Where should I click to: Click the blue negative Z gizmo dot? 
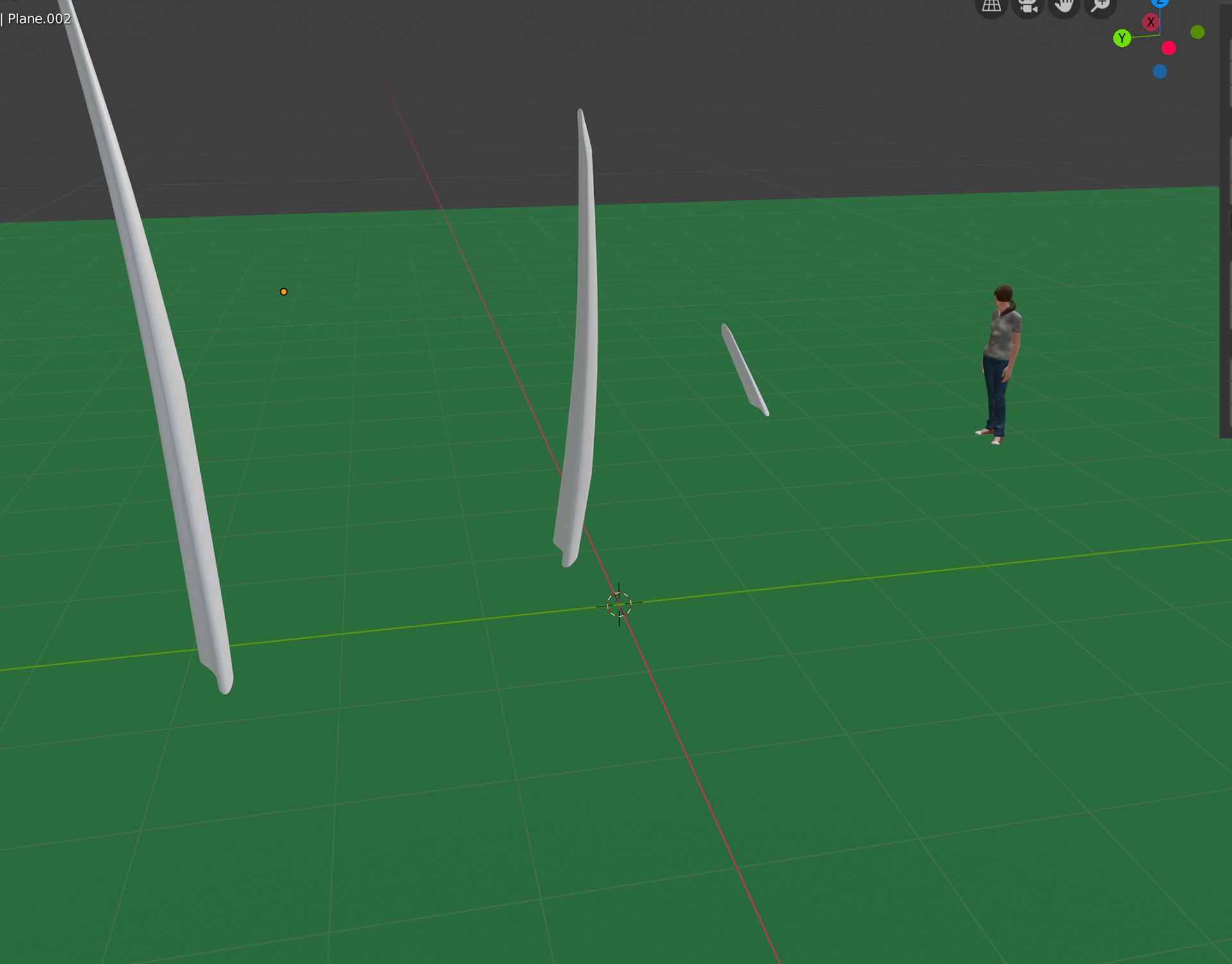click(1159, 71)
